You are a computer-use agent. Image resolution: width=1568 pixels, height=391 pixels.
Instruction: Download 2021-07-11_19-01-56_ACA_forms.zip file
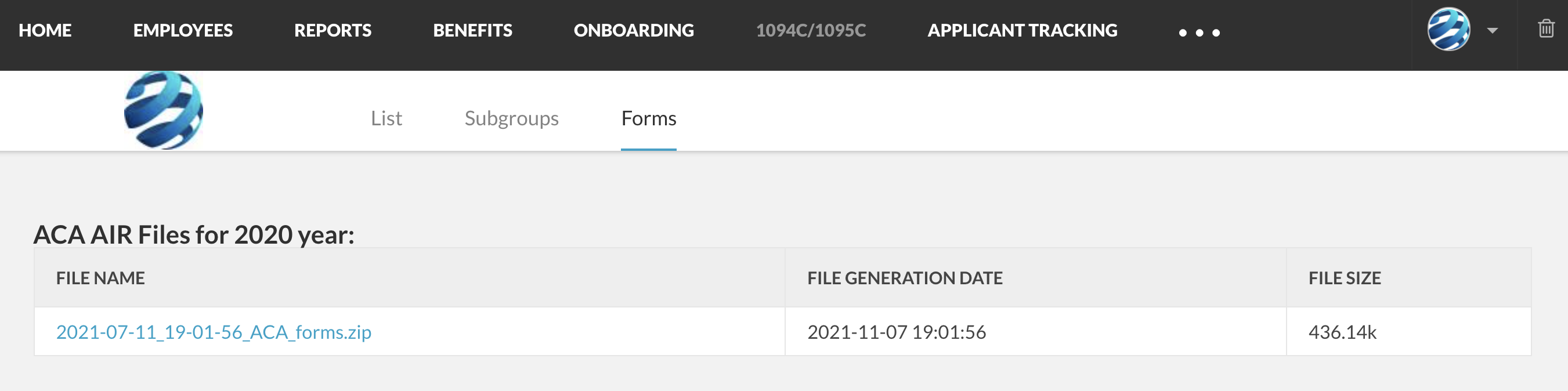click(214, 332)
